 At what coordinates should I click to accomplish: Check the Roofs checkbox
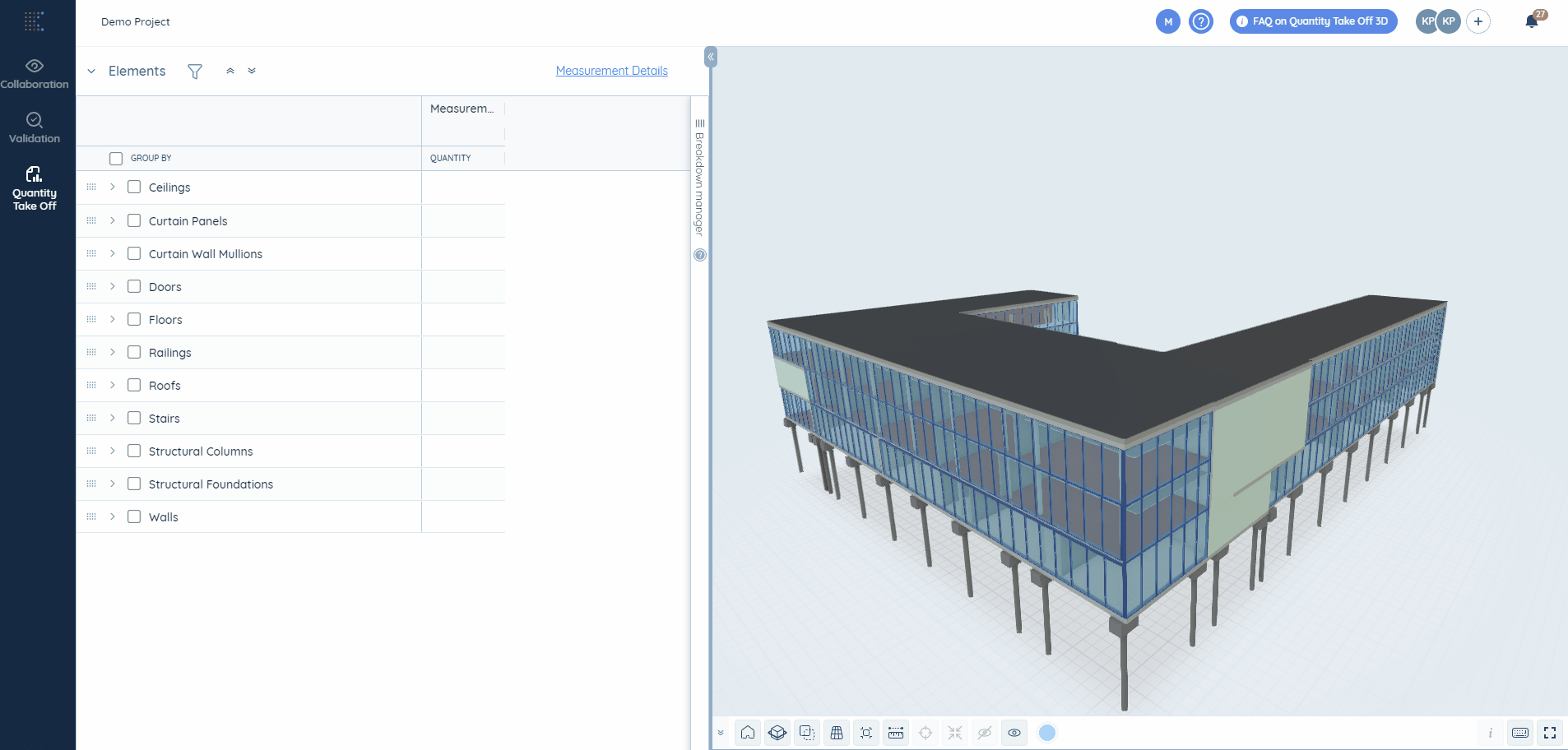(134, 385)
